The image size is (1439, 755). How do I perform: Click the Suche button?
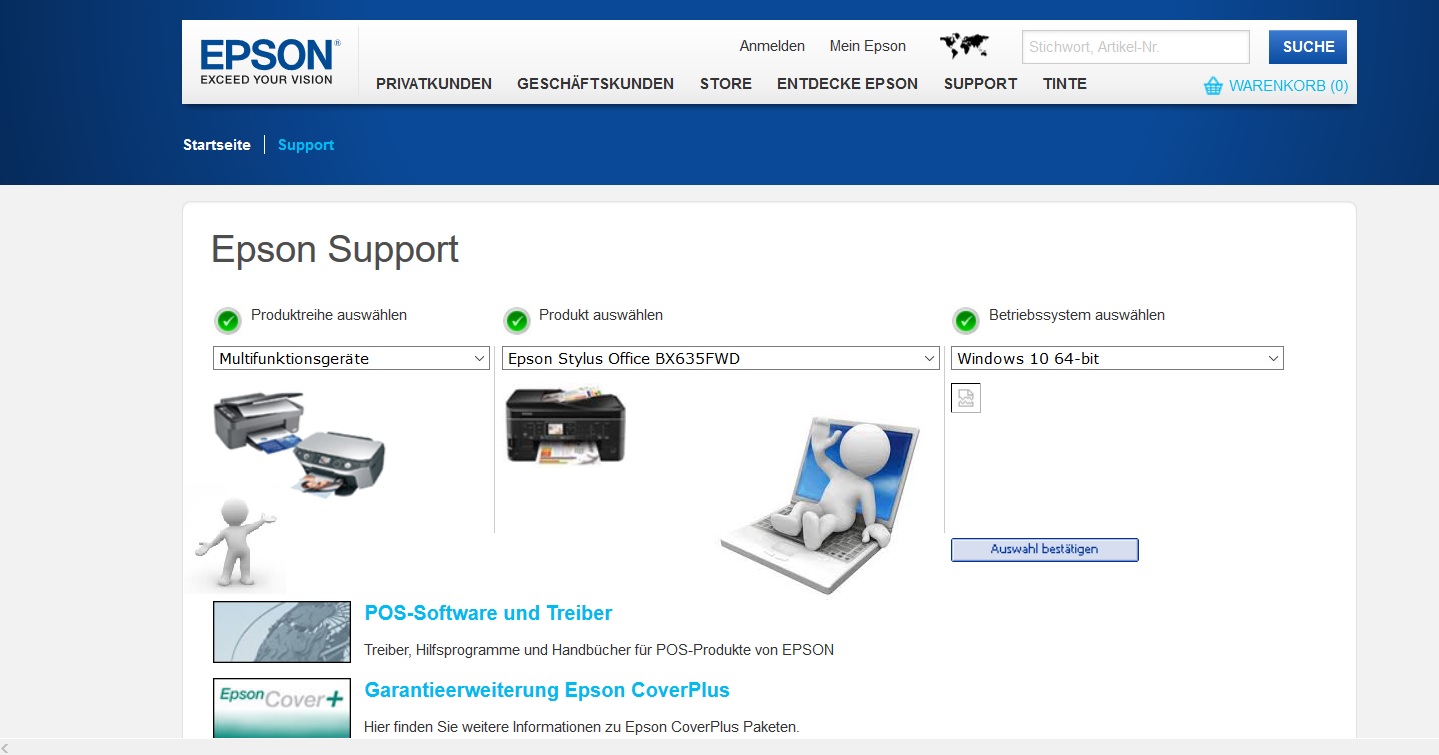tap(1308, 47)
